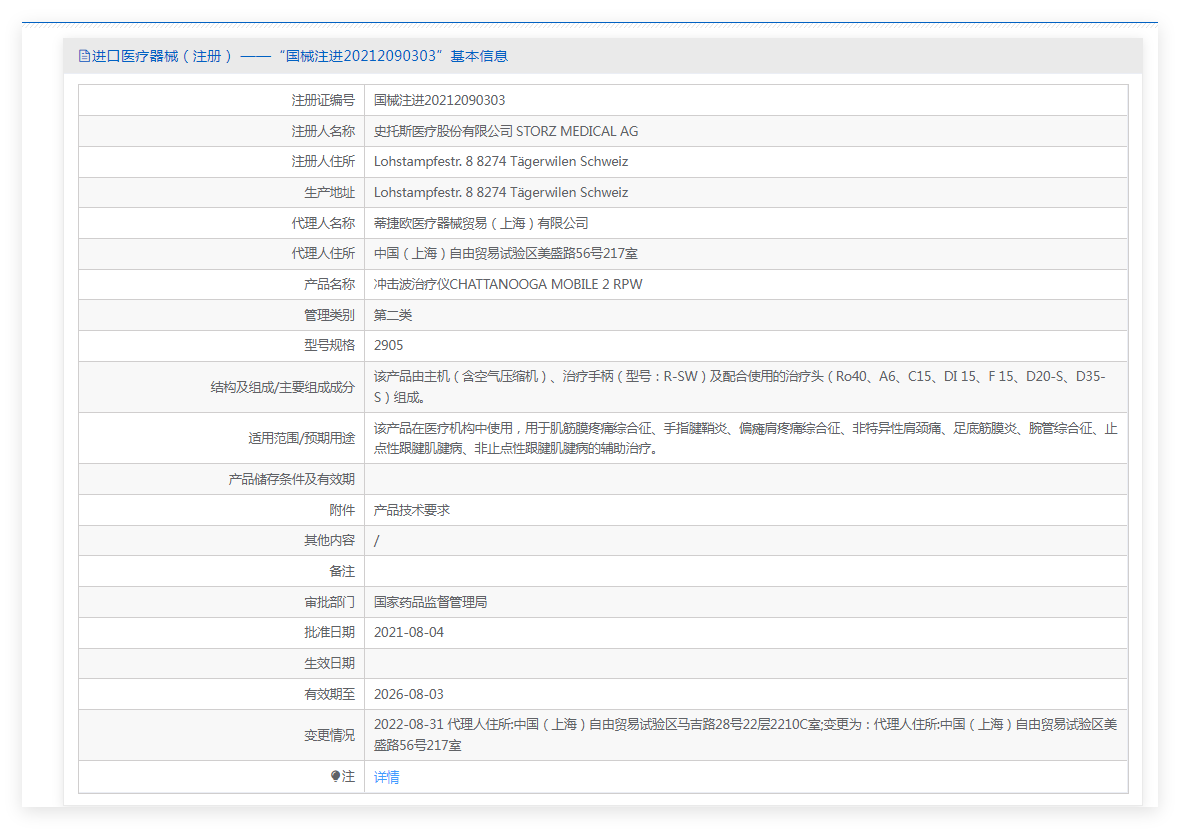This screenshot has height=829, width=1180.
Task: Click the 注册证编号 row label
Action: pyautogui.click(x=323, y=100)
